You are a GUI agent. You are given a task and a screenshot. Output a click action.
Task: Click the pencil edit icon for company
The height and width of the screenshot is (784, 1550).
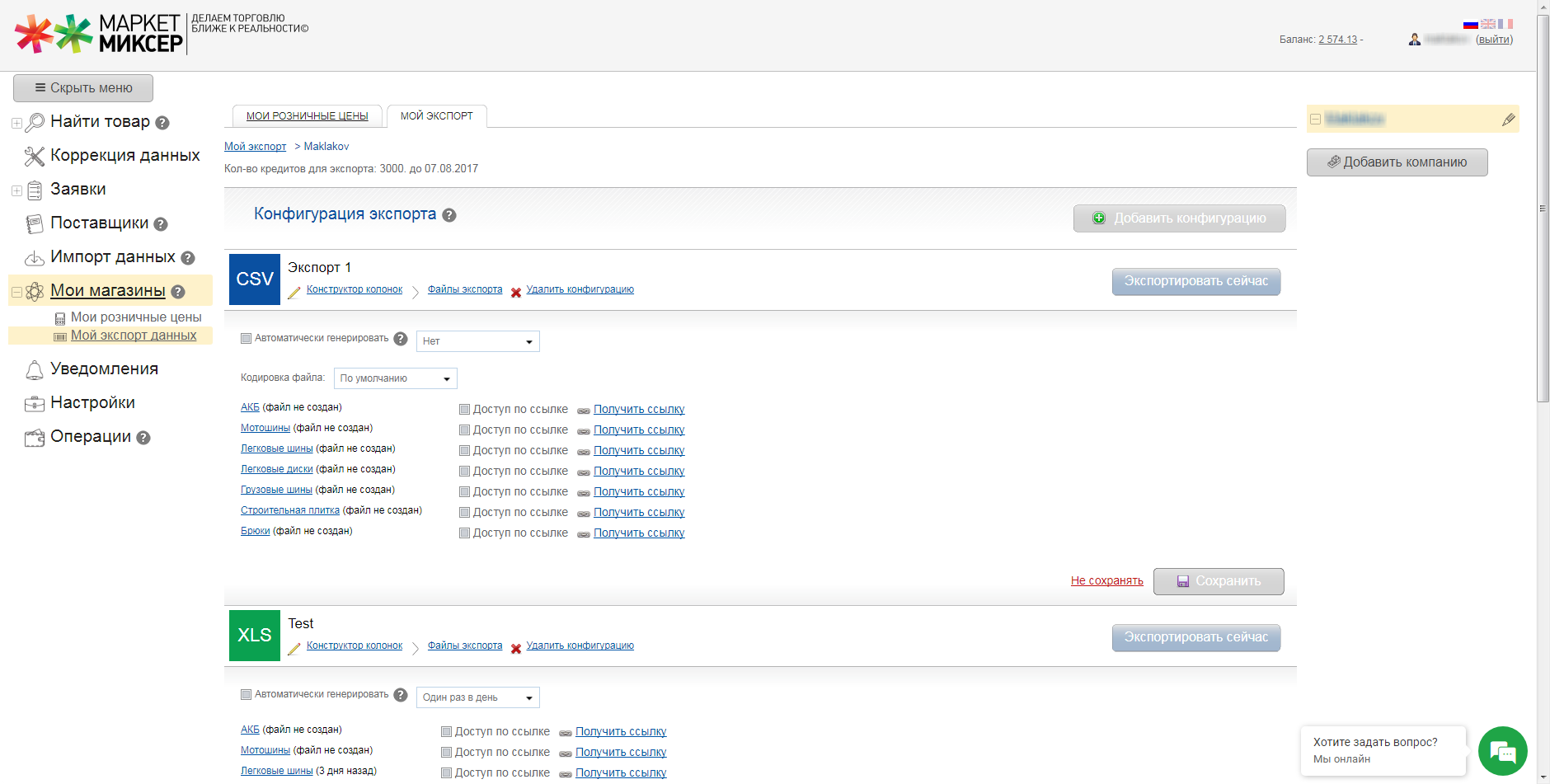(x=1508, y=120)
